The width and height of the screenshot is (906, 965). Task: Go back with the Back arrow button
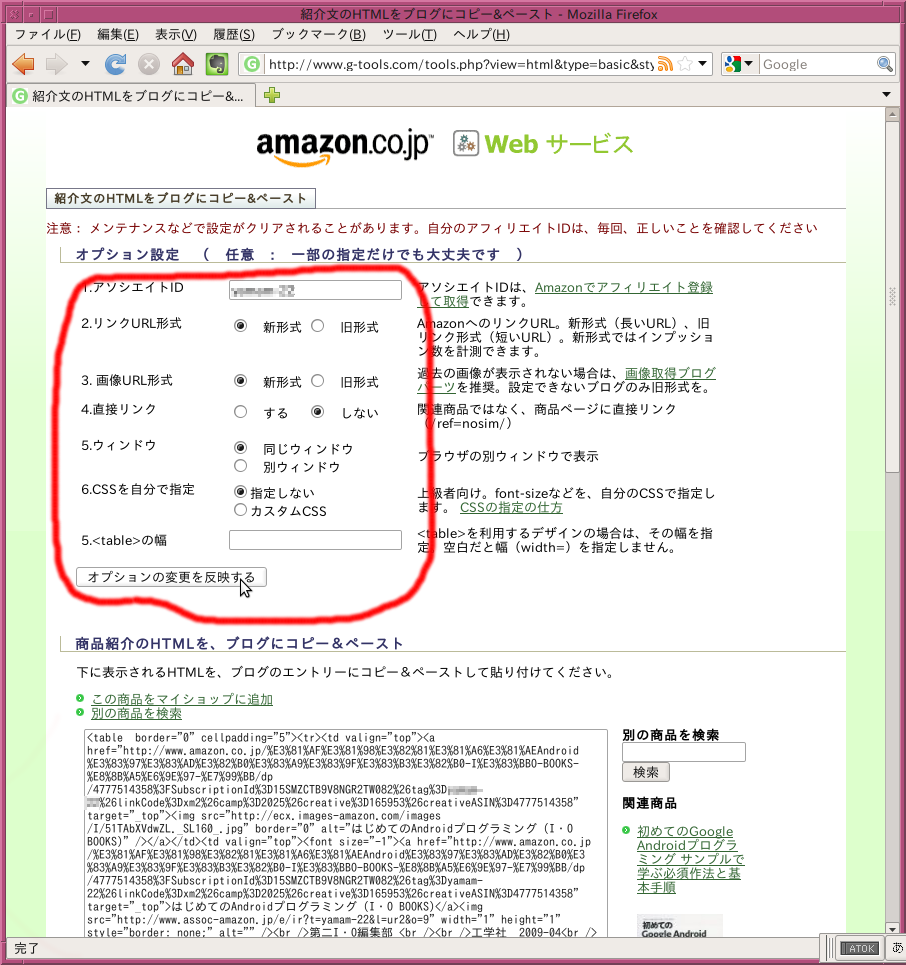coord(23,64)
